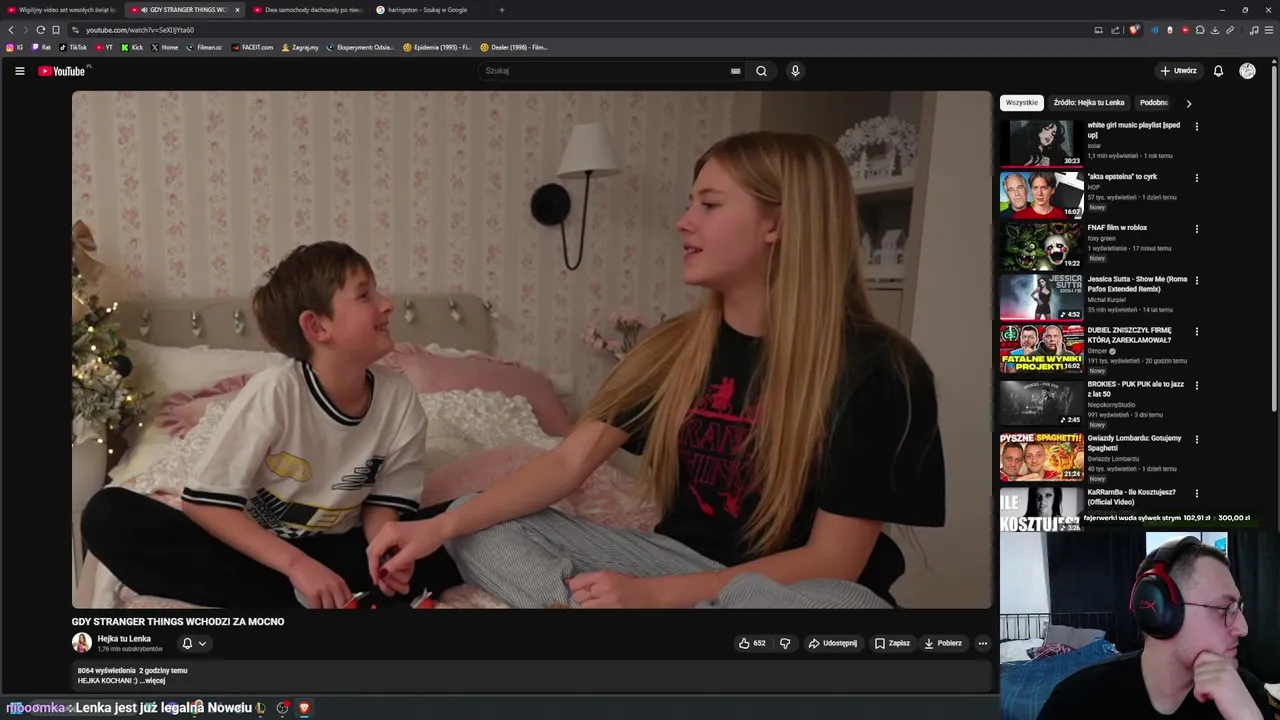
Task: Open the YouTube hamburger guide menu
Action: [19, 71]
